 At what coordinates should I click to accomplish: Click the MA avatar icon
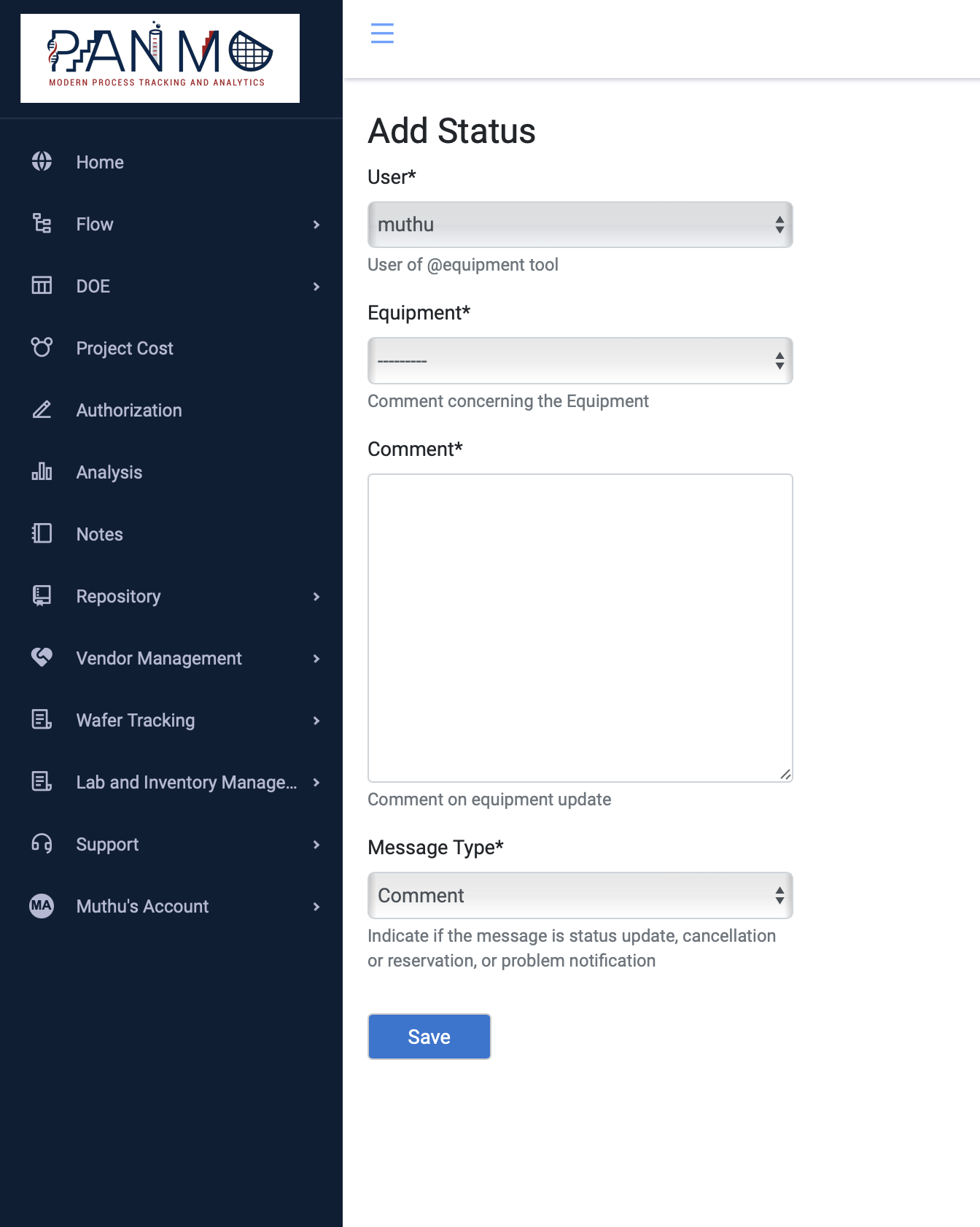[42, 905]
